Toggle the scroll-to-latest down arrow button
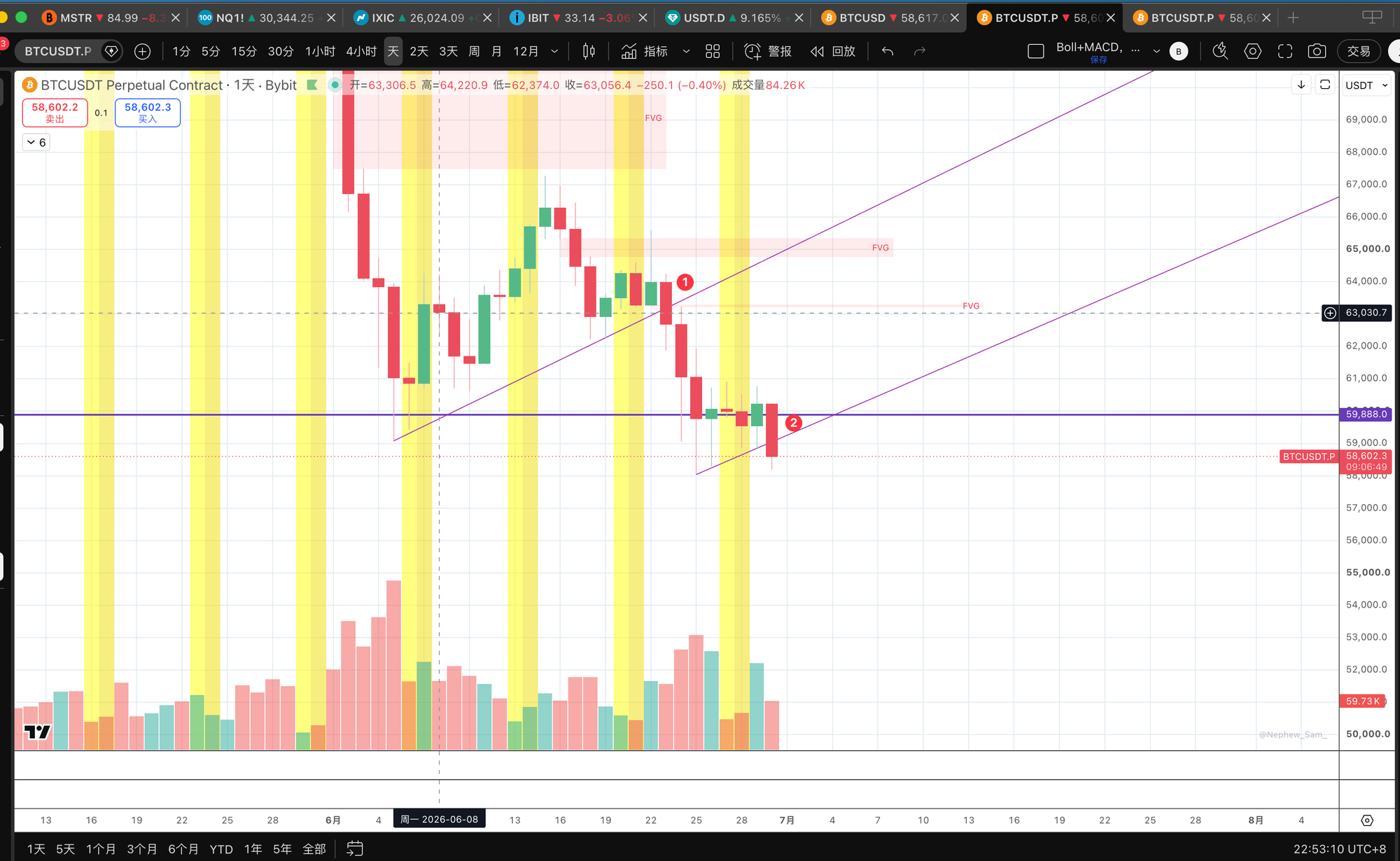Screen dimensions: 1400x861 point(1301,85)
